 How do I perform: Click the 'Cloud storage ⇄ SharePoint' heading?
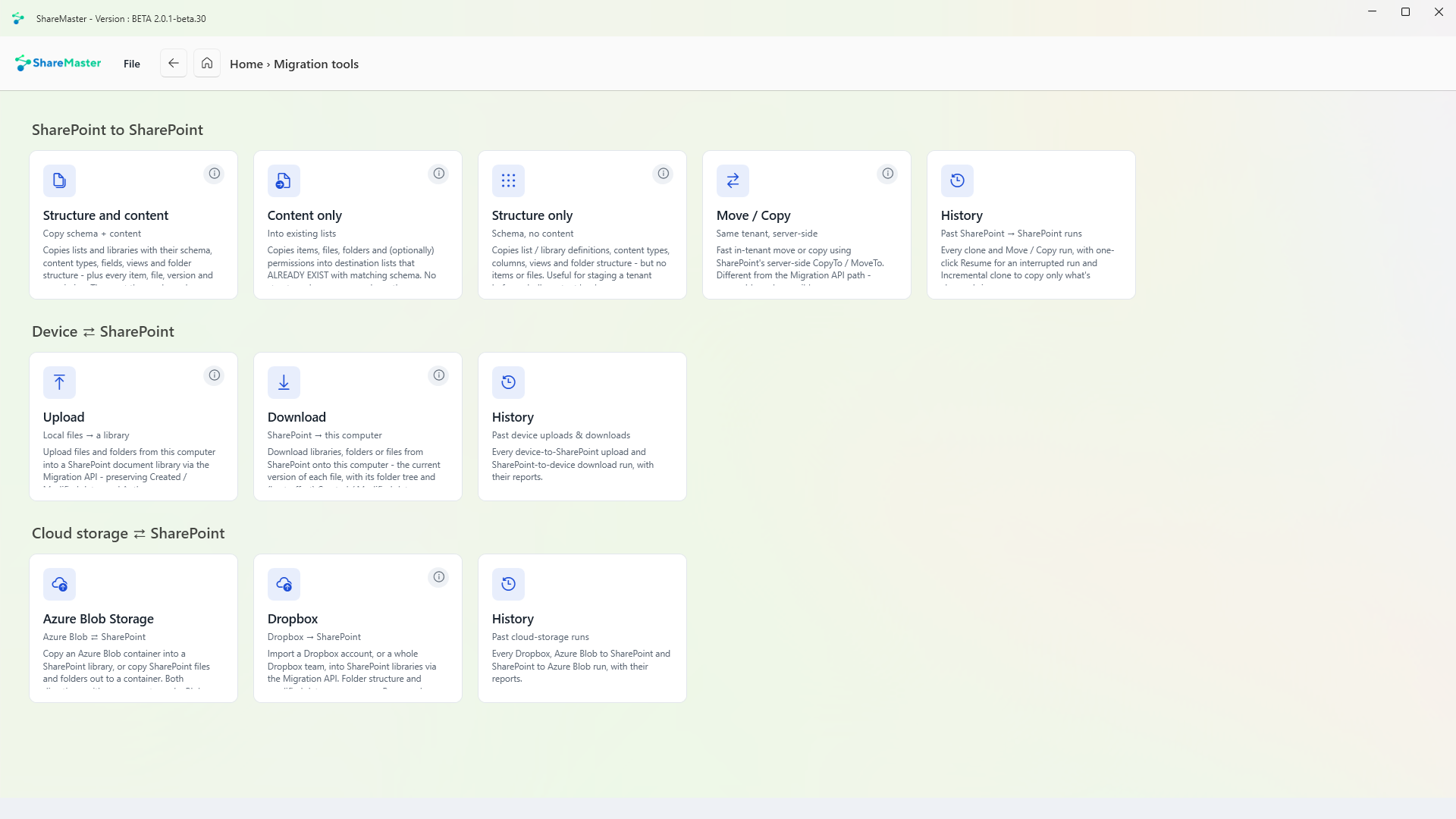pos(128,533)
